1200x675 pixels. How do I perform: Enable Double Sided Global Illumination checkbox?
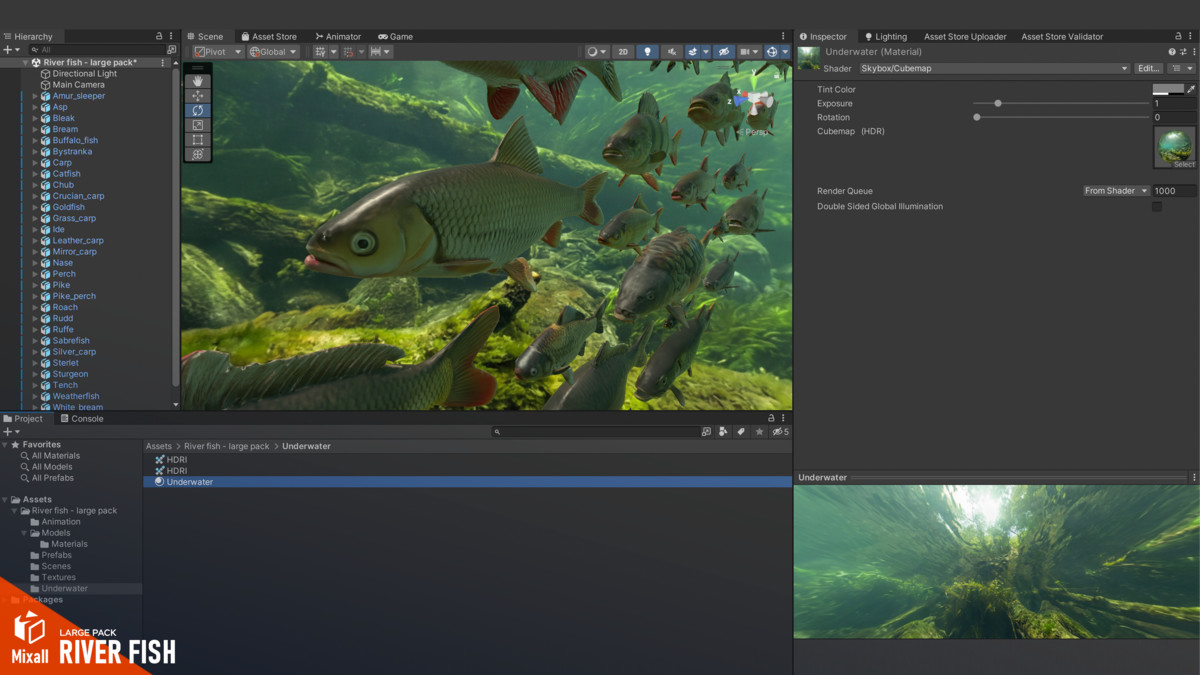coord(1157,207)
